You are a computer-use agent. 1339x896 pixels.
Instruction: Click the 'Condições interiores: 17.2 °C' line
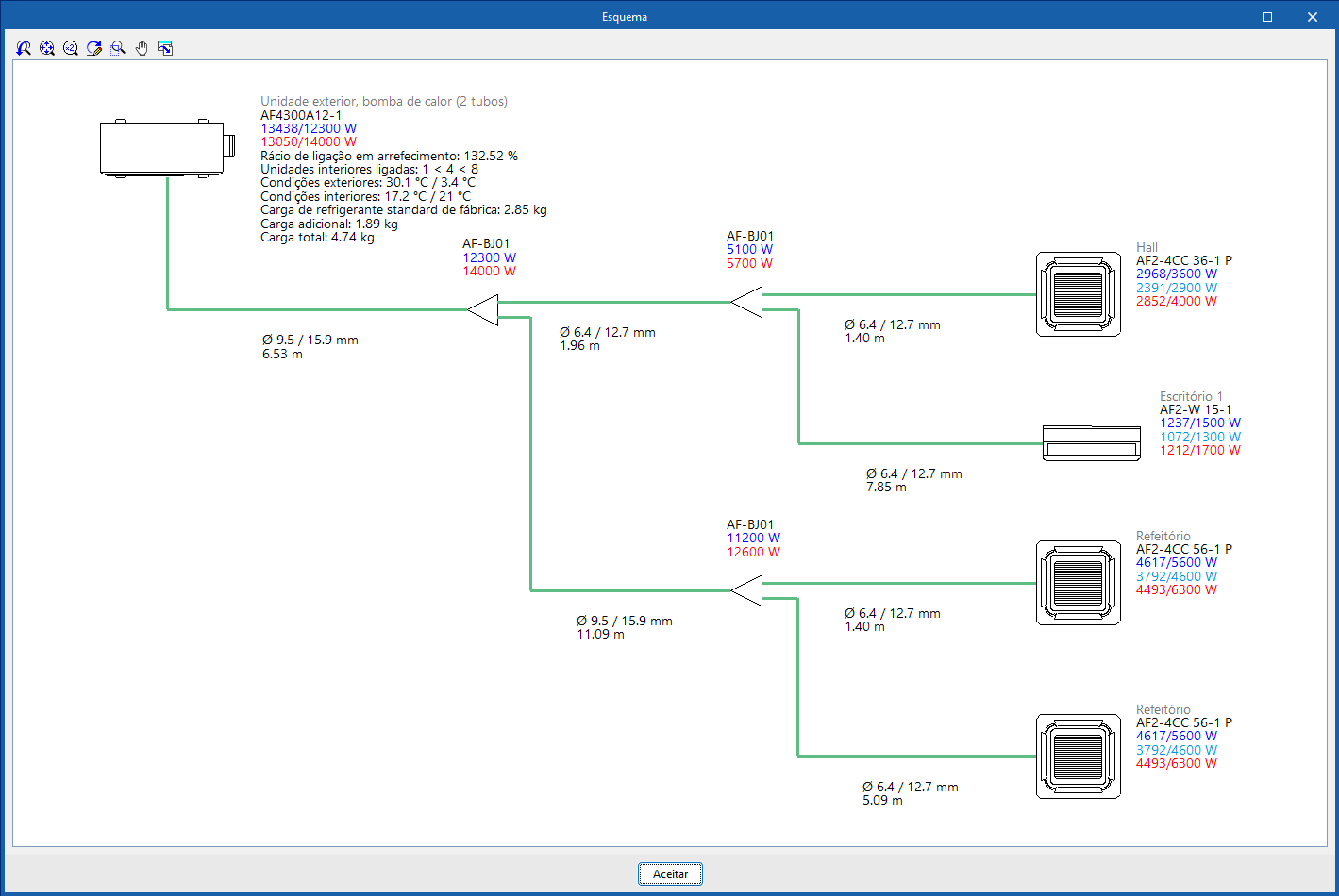[x=365, y=196]
